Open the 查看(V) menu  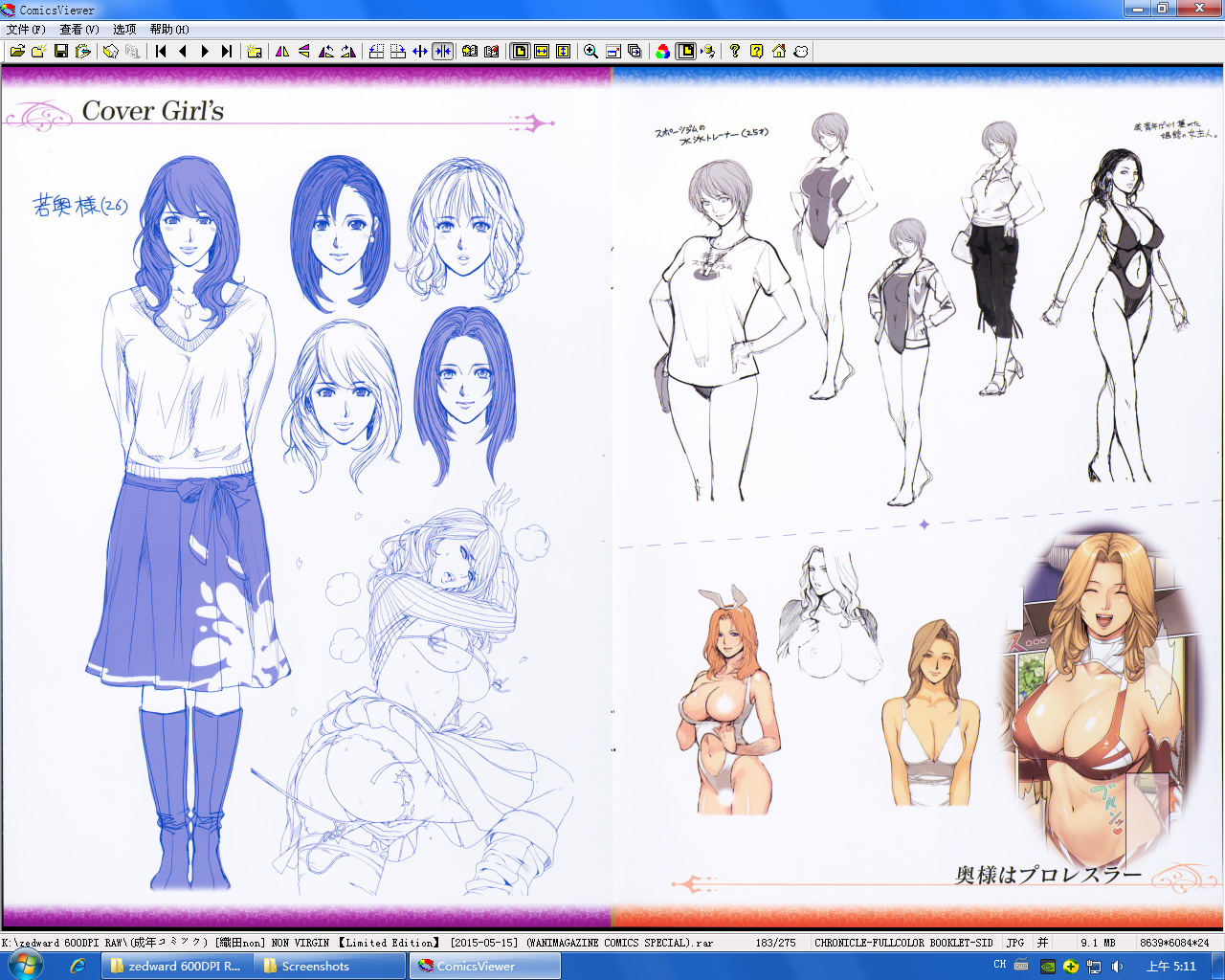pyautogui.click(x=79, y=30)
